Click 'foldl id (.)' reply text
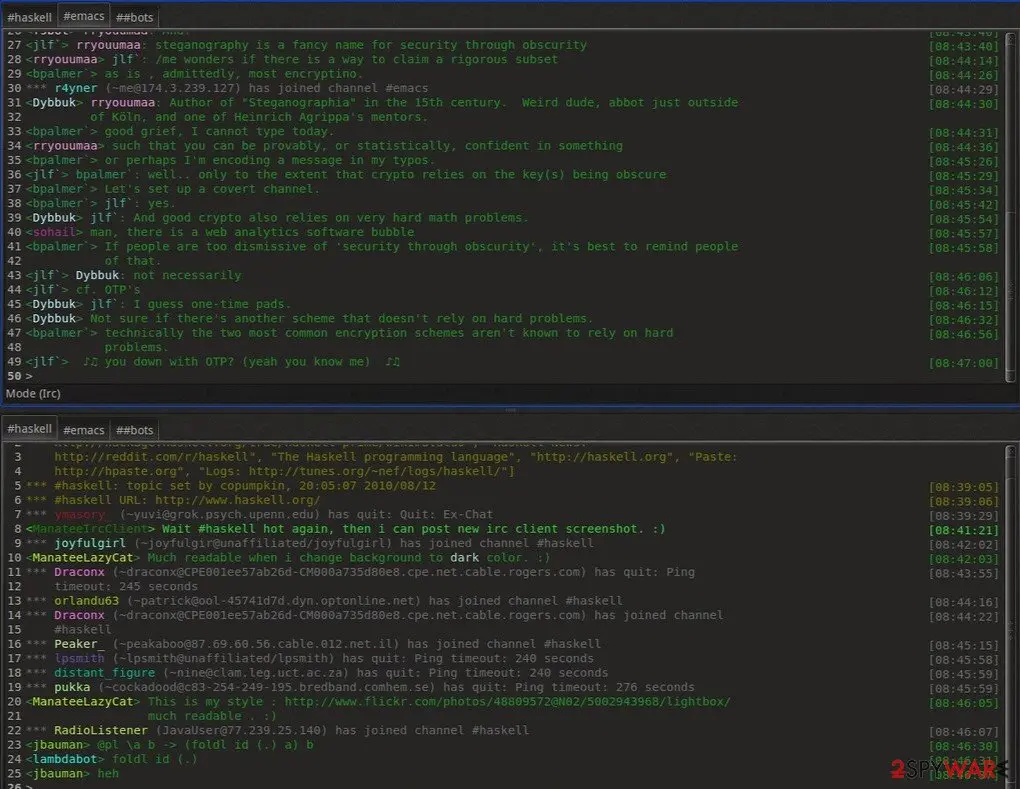Image resolution: width=1020 pixels, height=789 pixels. pyautogui.click(x=155, y=758)
